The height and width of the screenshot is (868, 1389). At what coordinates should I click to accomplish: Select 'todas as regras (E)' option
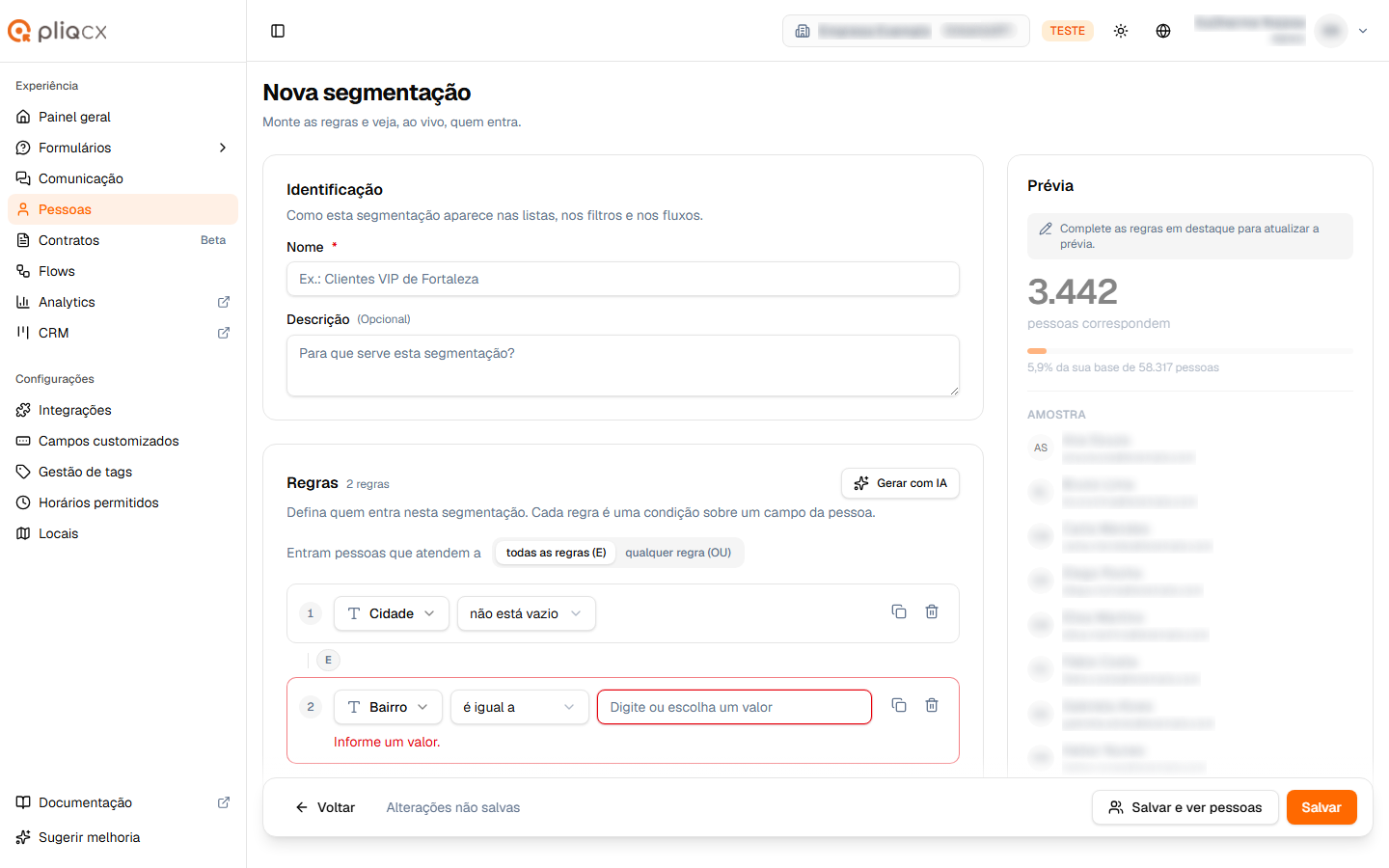pyautogui.click(x=556, y=553)
